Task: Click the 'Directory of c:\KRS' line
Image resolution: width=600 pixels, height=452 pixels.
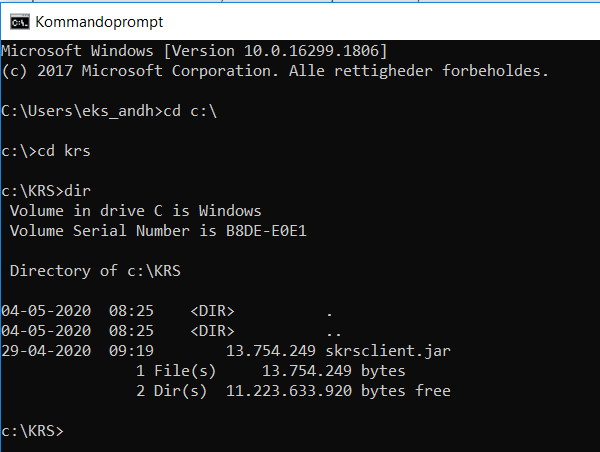Action: tap(97, 271)
